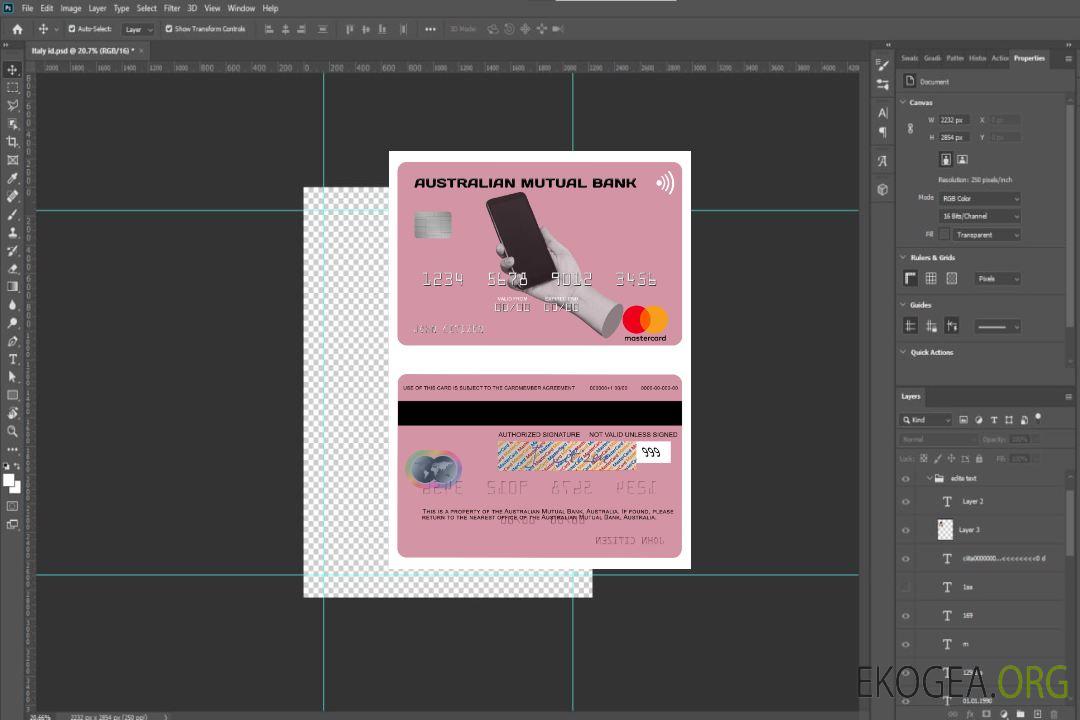Image resolution: width=1080 pixels, height=720 pixels.
Task: Select the Pen tool
Action: coord(12,341)
